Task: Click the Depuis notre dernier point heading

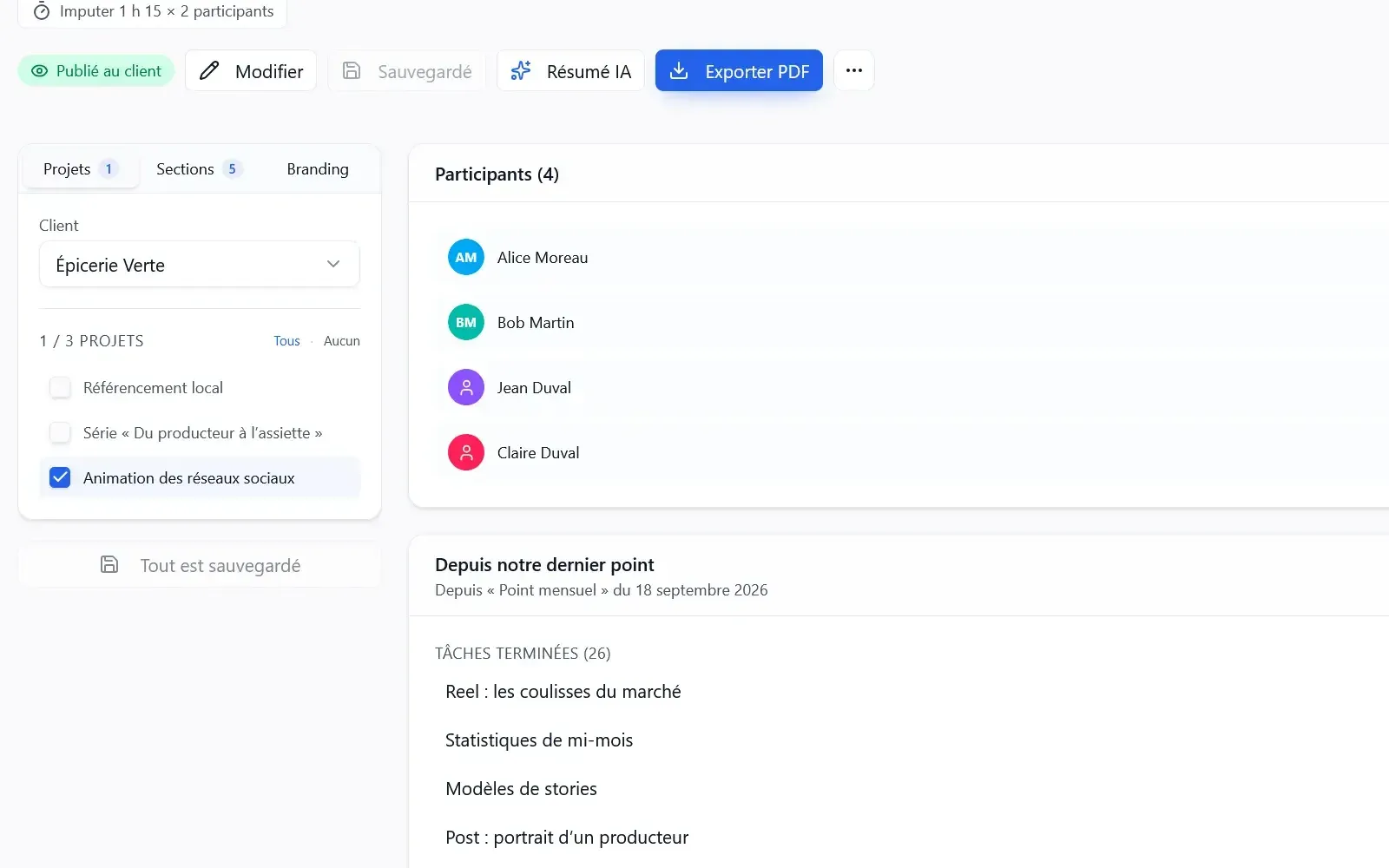Action: coord(544,565)
